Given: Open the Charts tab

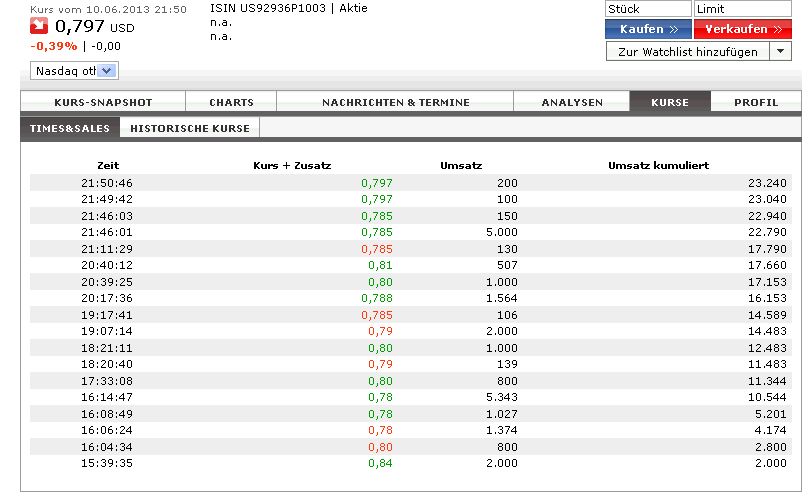Looking at the screenshot, I should [x=231, y=102].
